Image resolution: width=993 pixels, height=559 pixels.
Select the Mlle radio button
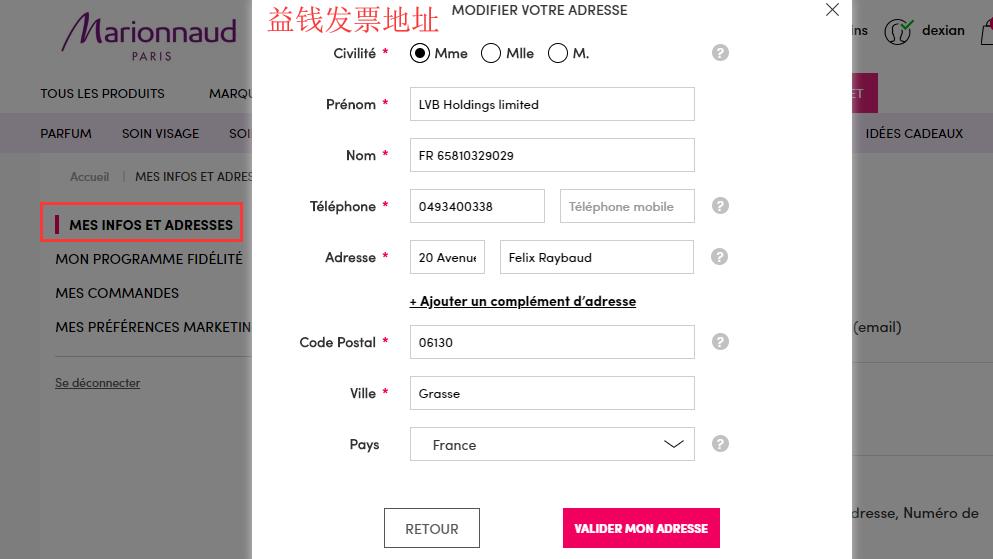coord(491,53)
